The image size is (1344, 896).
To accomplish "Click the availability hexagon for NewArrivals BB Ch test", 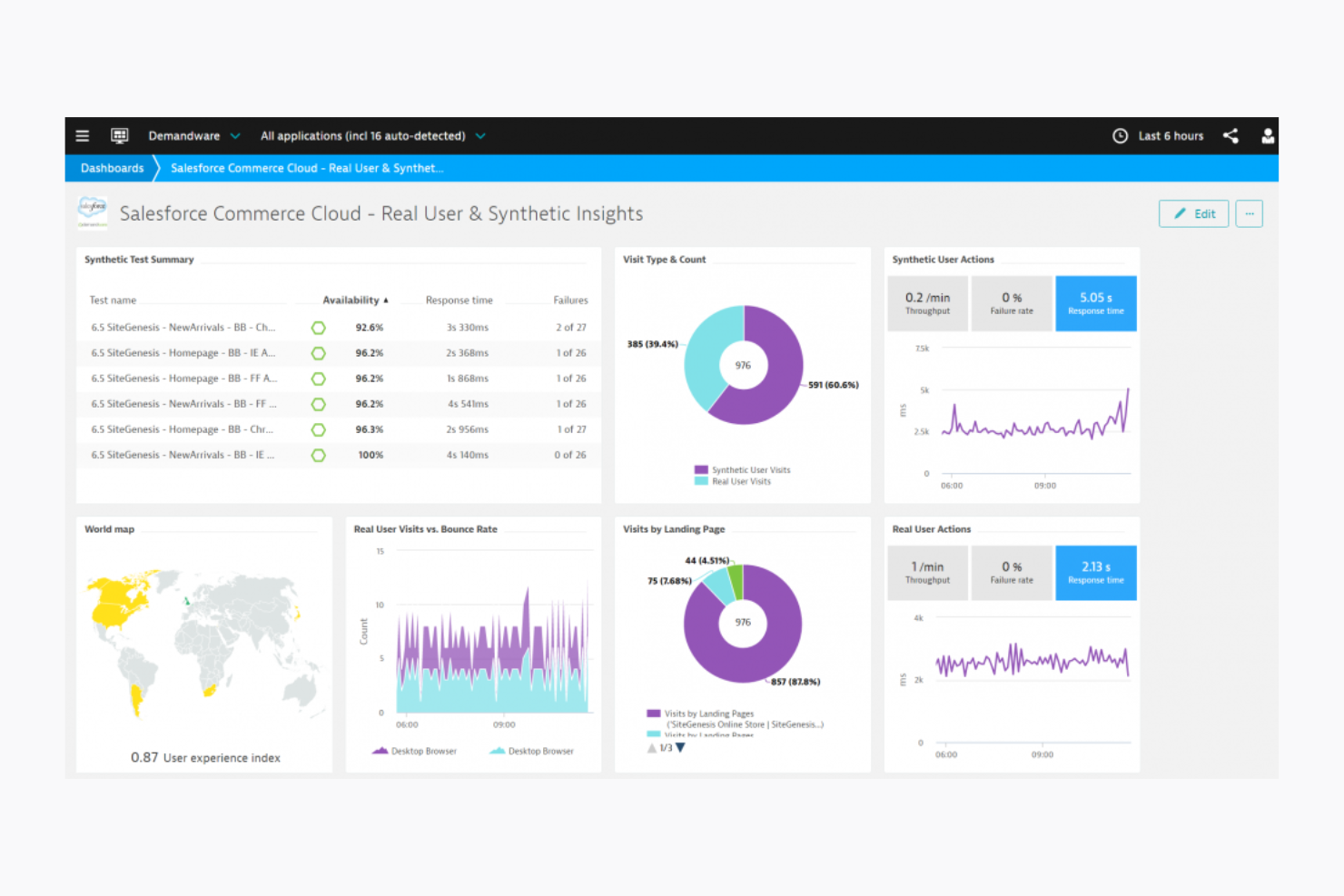I will click(x=319, y=327).
